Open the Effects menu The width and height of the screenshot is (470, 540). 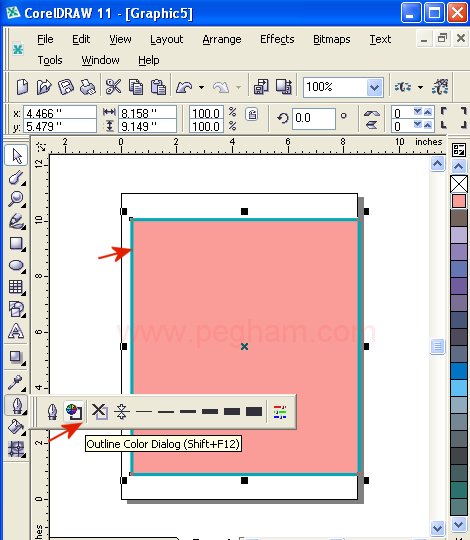point(277,39)
